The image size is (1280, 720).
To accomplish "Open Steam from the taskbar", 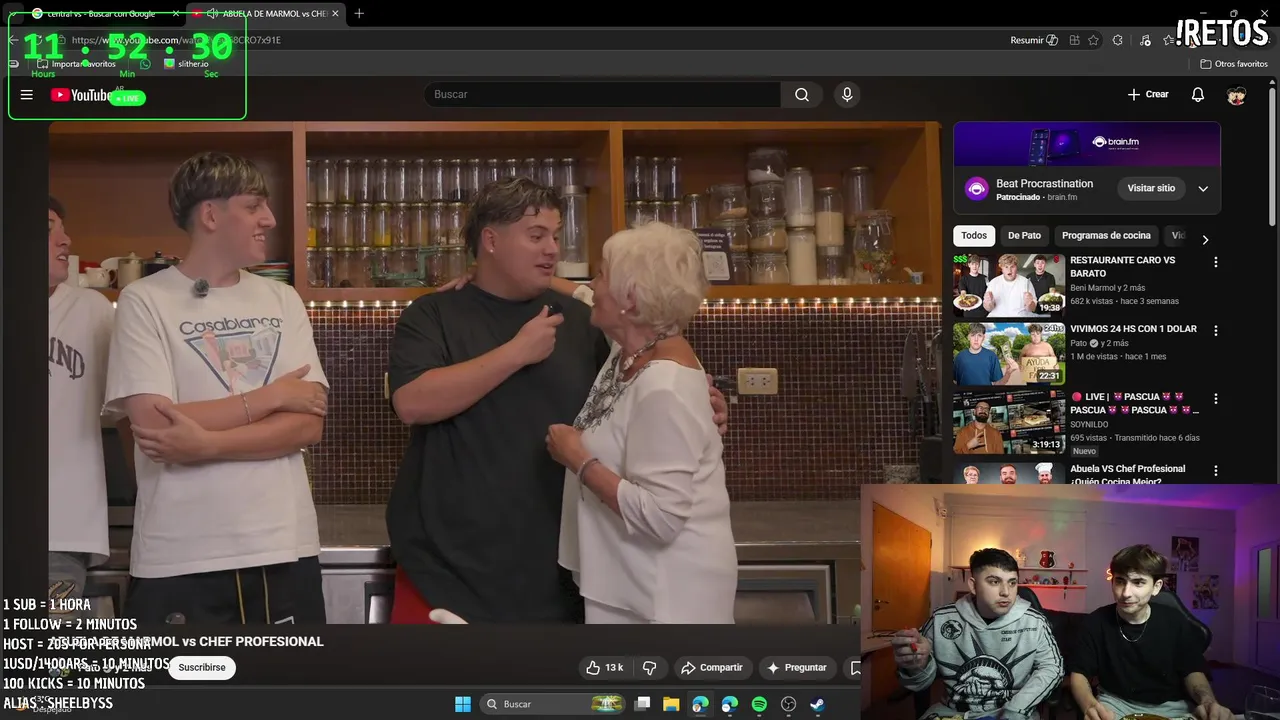I will 817,704.
